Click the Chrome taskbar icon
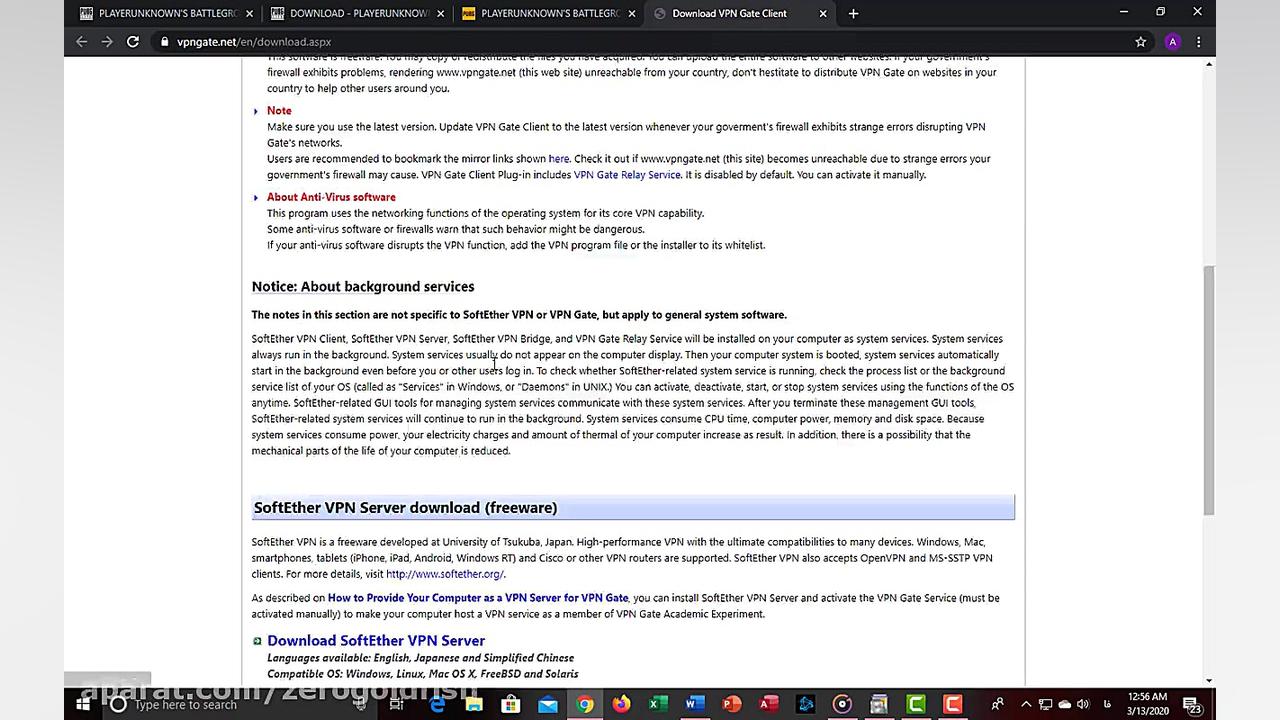The width and height of the screenshot is (1280, 720). [x=585, y=704]
